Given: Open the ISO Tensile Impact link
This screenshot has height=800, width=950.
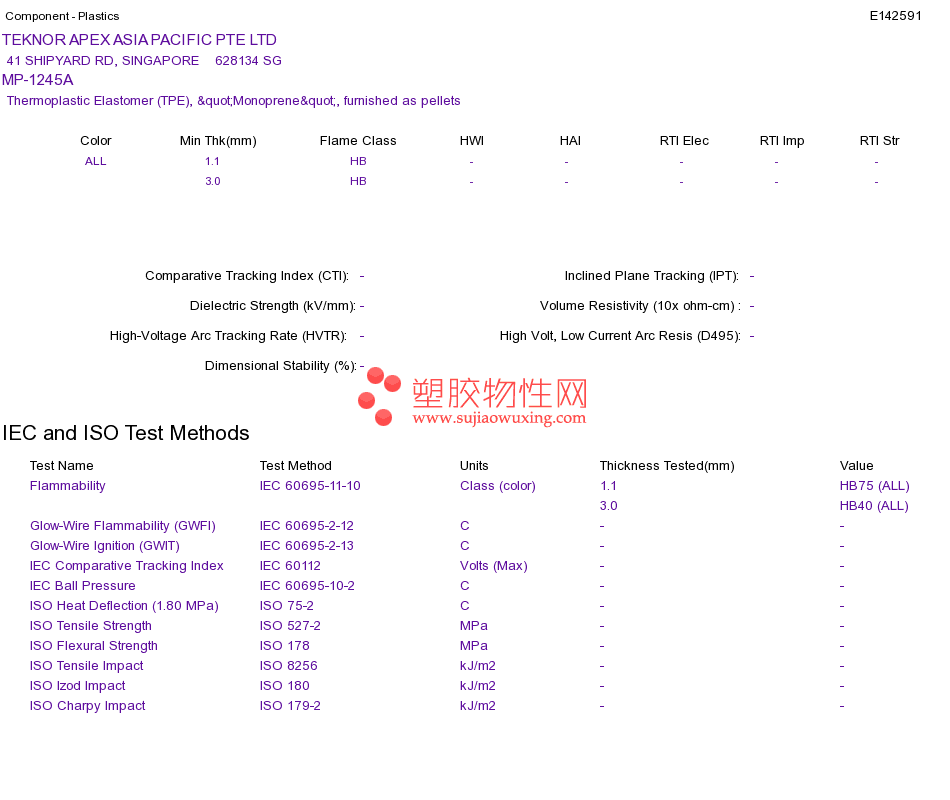Looking at the screenshot, I should 87,666.
